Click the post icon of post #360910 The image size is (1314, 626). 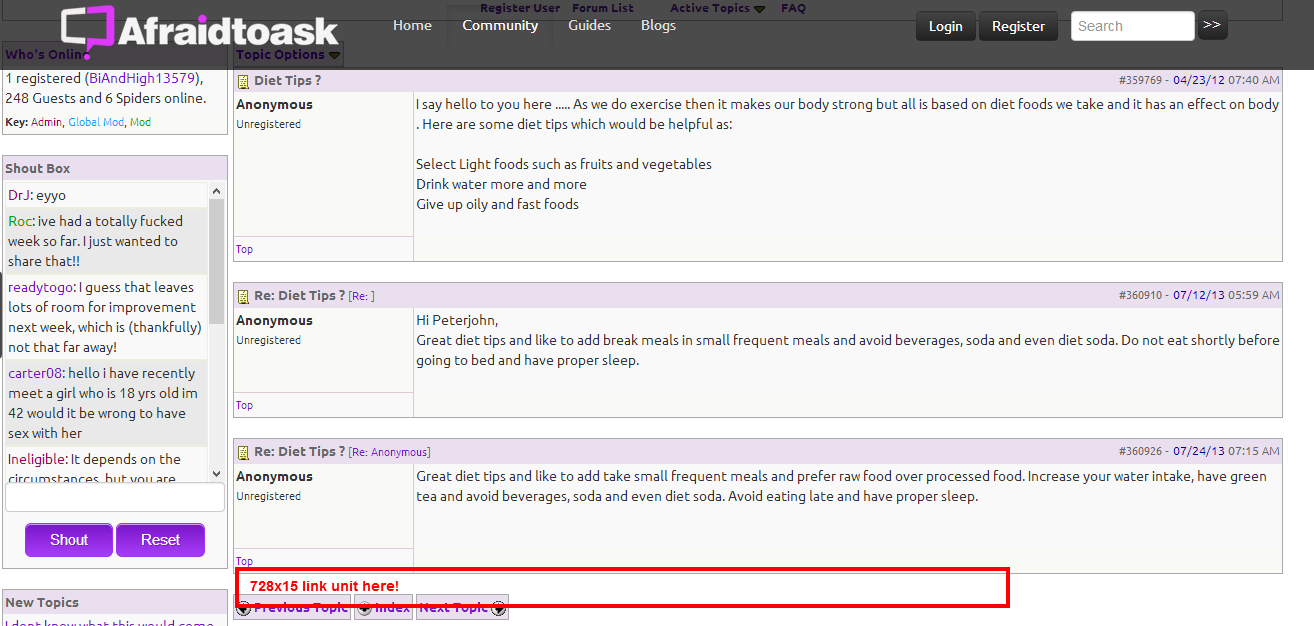pyautogui.click(x=243, y=296)
